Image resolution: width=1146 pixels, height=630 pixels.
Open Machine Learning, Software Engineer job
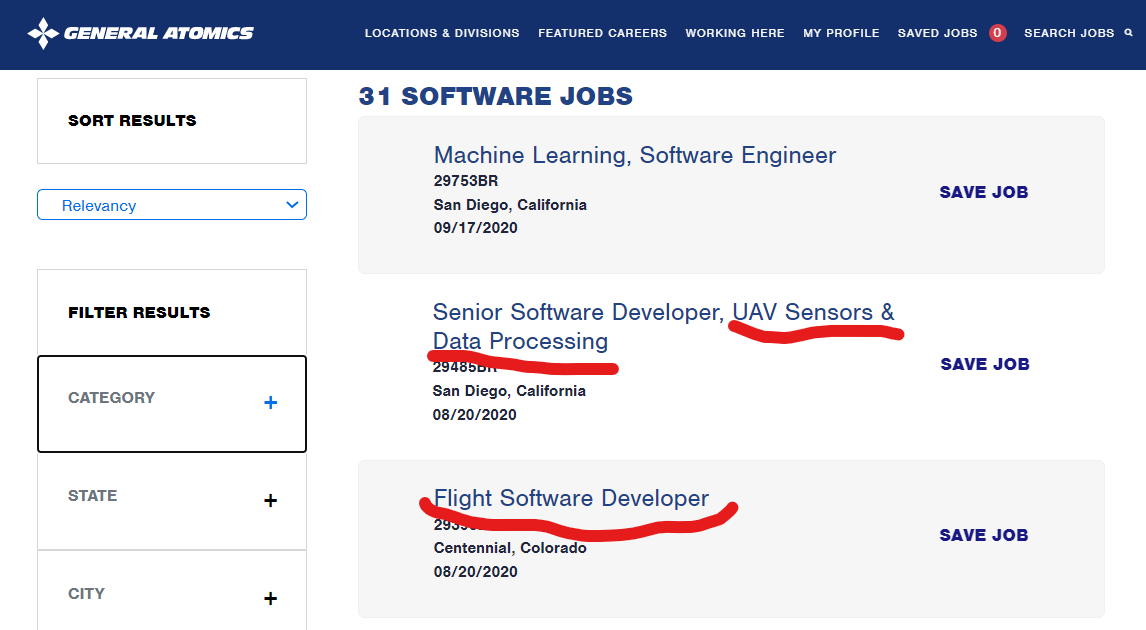tap(634, 155)
